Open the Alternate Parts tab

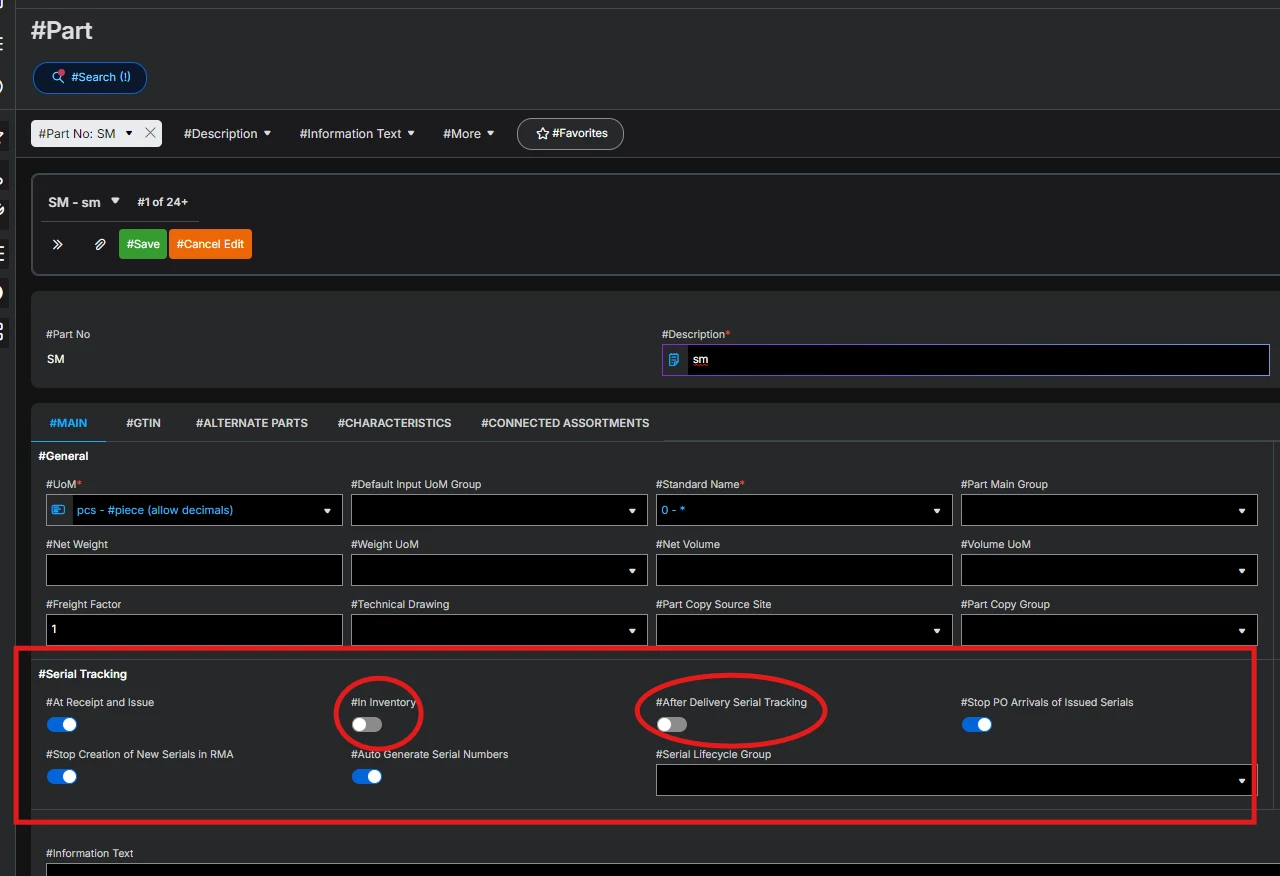point(251,423)
